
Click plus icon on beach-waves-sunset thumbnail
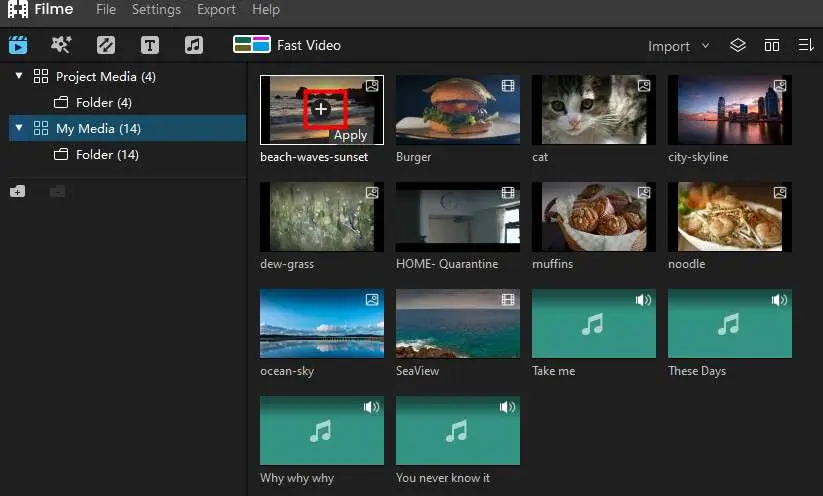pos(320,109)
